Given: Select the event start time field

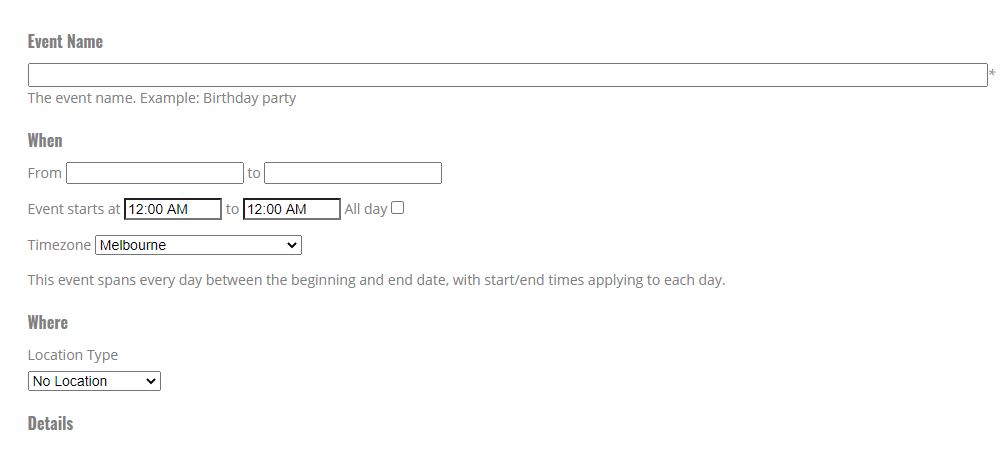Looking at the screenshot, I should click(173, 209).
